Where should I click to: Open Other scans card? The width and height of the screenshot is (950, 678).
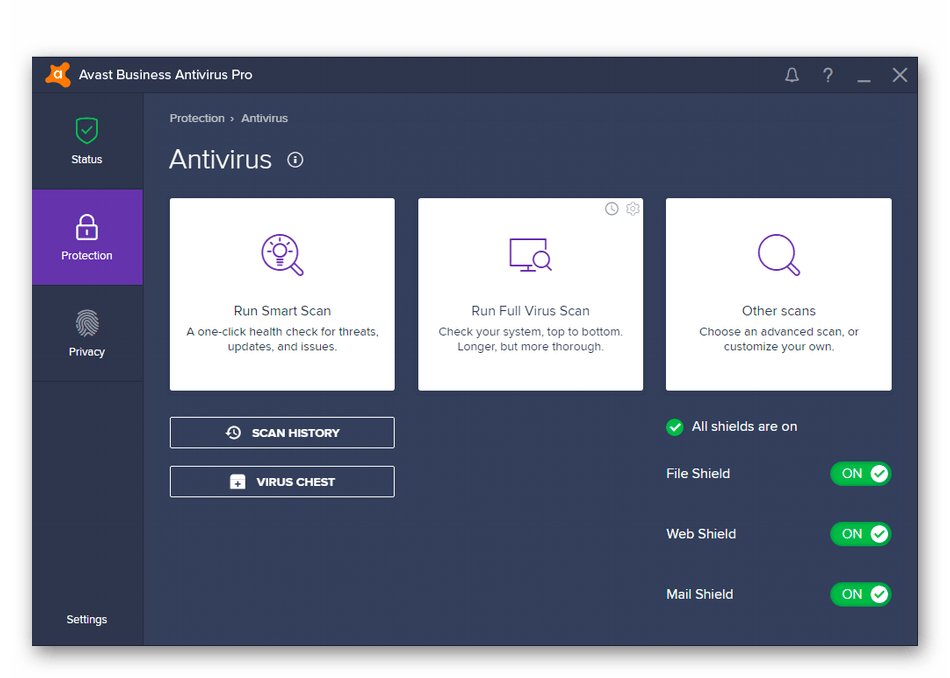click(779, 294)
